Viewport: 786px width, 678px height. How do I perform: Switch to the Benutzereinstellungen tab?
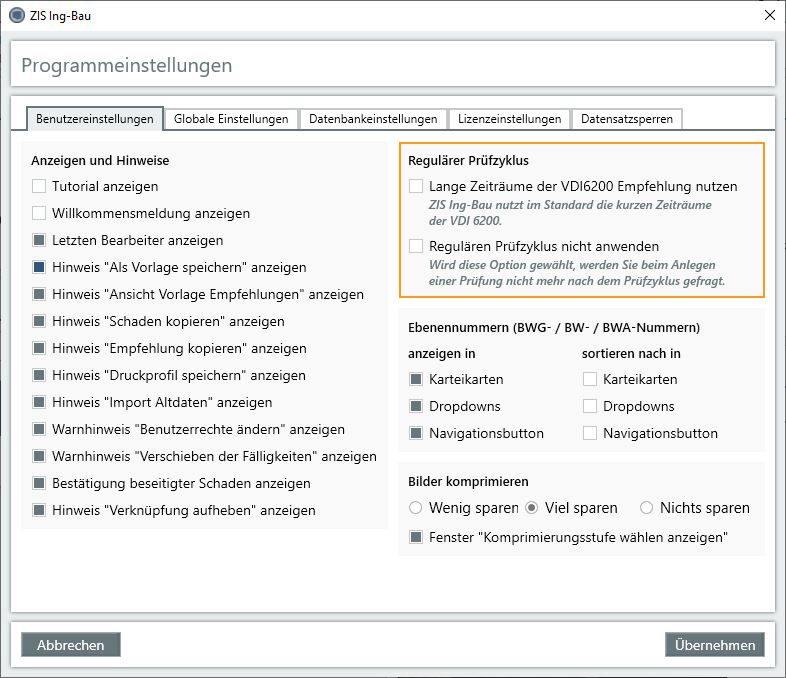tap(95, 119)
